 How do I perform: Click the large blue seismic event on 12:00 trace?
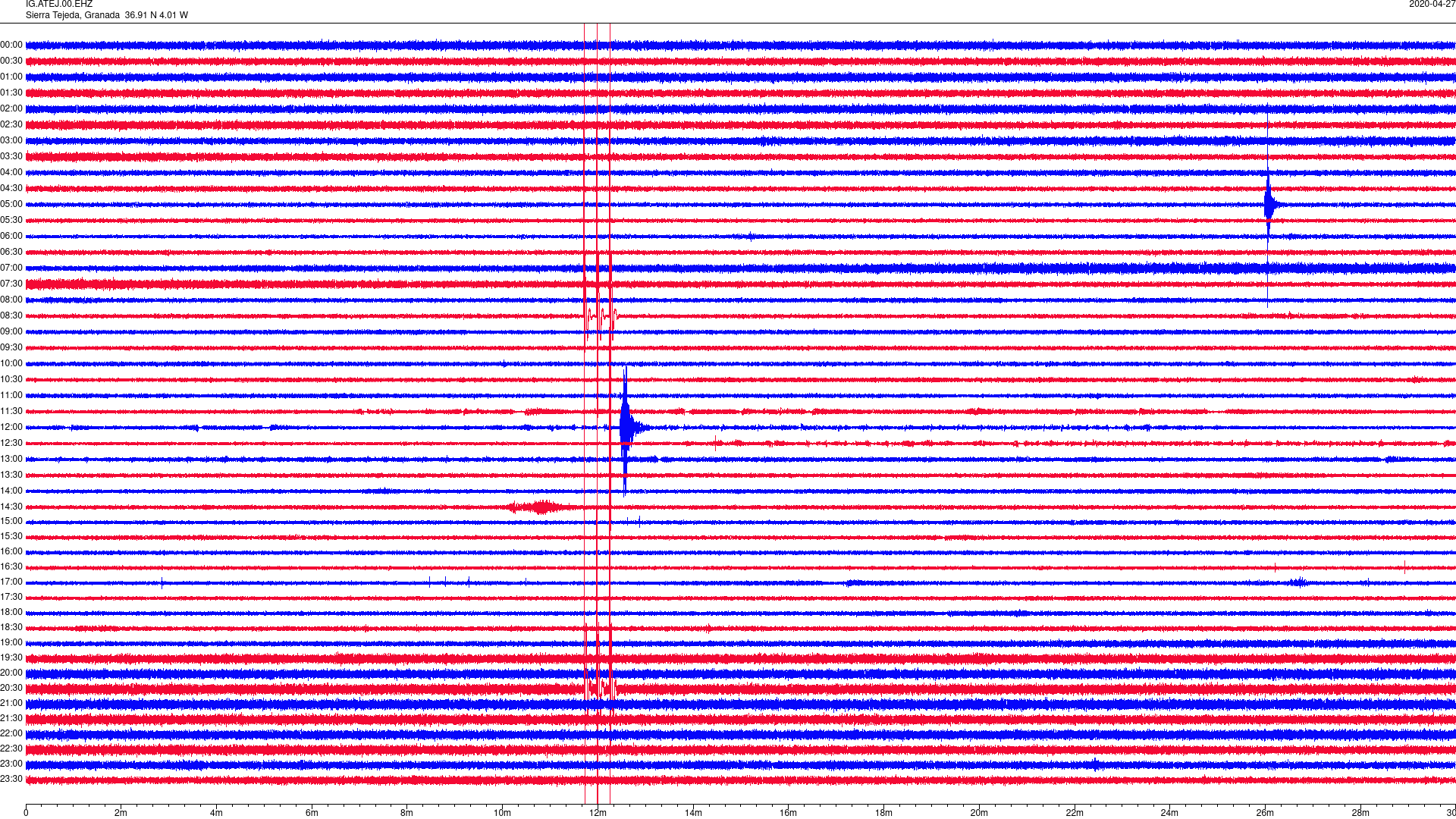point(626,429)
